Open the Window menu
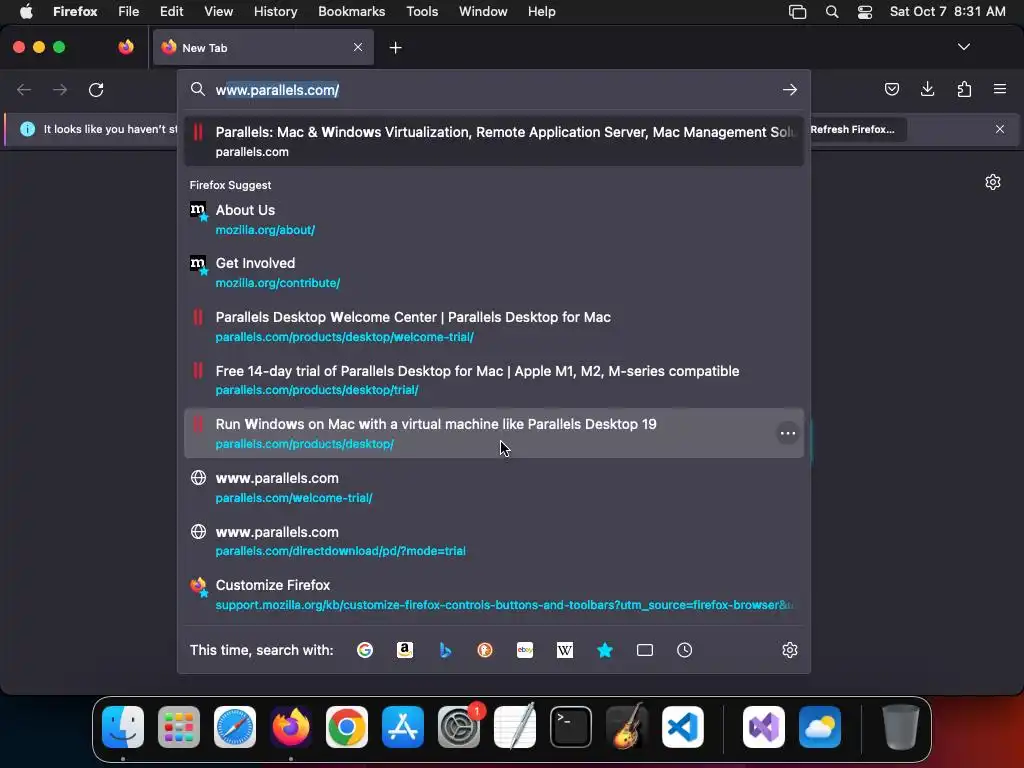The height and width of the screenshot is (768, 1024). click(x=483, y=12)
